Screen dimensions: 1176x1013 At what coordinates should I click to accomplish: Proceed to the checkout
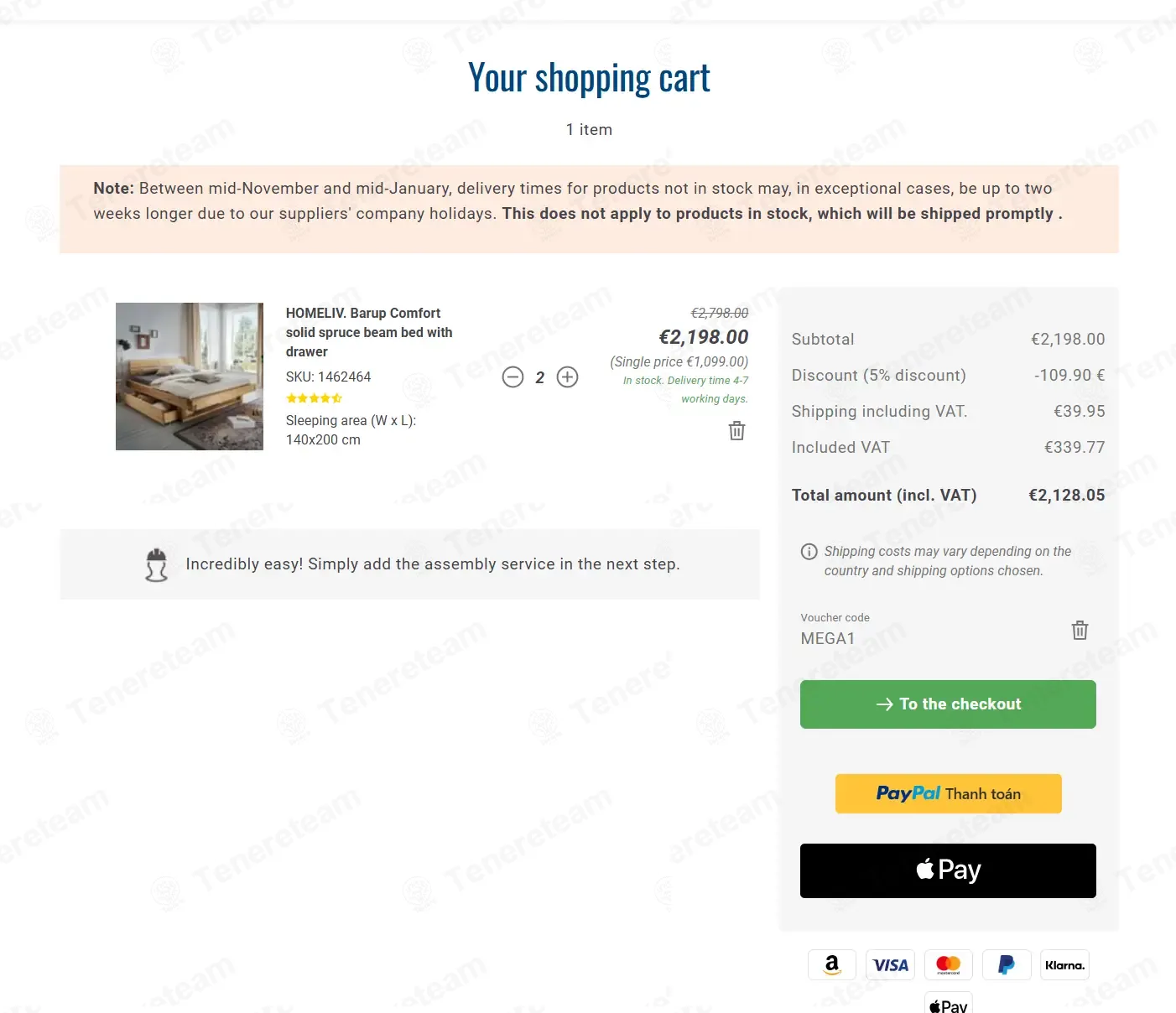click(x=948, y=704)
